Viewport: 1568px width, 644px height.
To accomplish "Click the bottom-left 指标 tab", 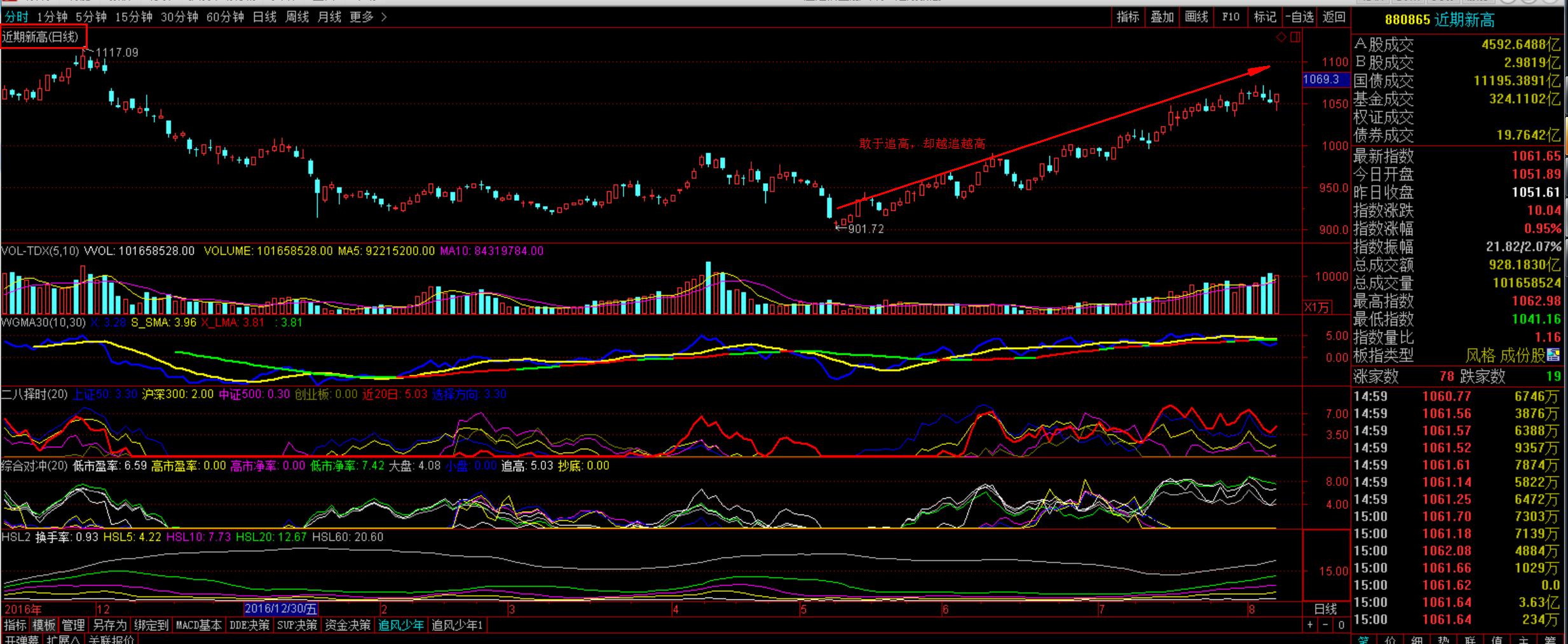I will pyautogui.click(x=15, y=625).
